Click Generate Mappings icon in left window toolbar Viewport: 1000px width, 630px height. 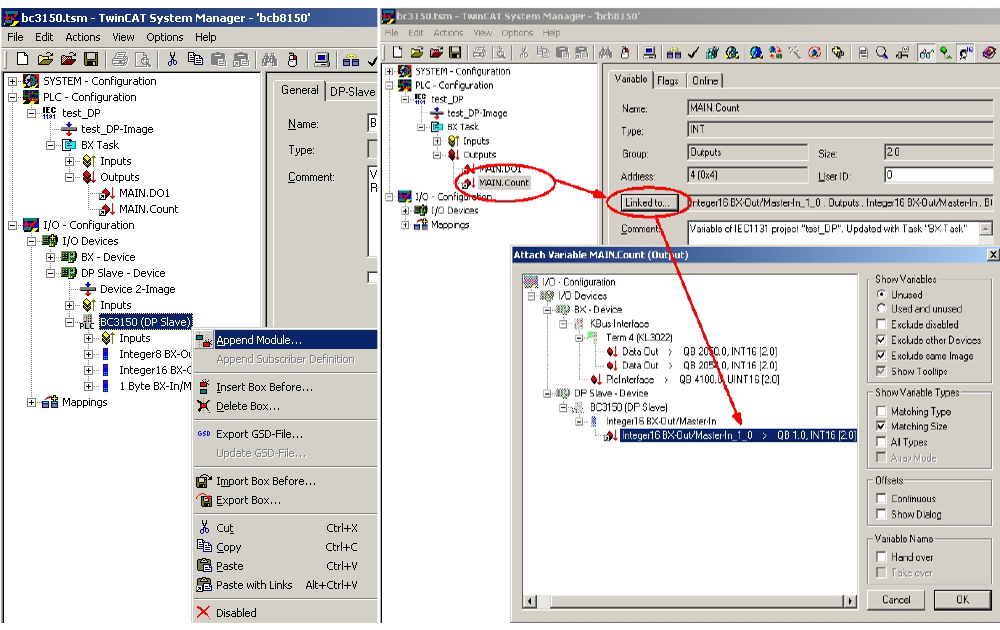[351, 60]
